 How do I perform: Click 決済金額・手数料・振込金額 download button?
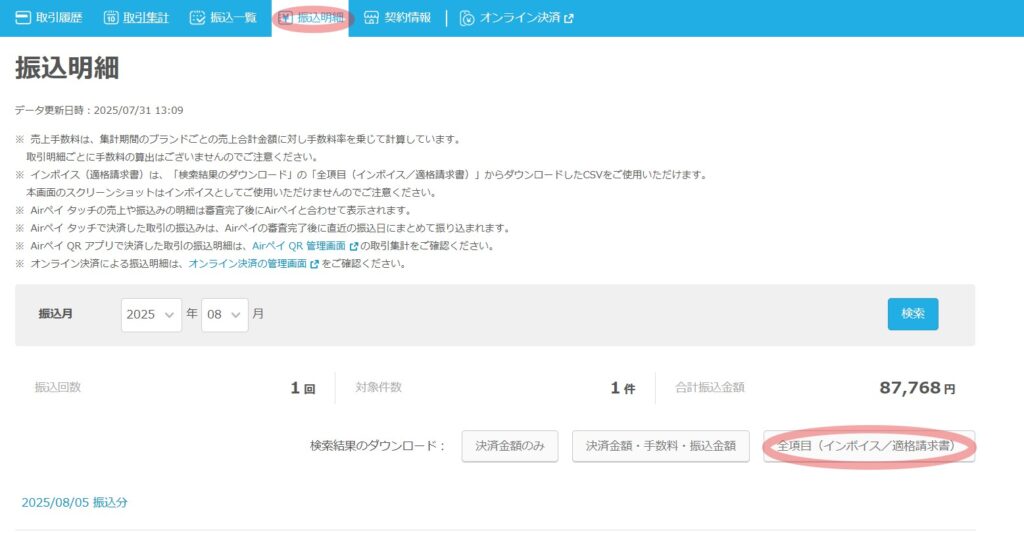point(660,446)
